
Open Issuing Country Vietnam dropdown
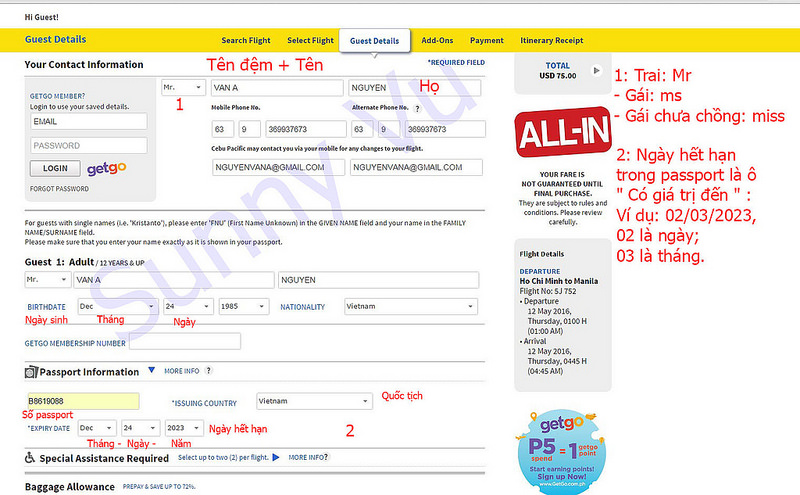point(314,401)
